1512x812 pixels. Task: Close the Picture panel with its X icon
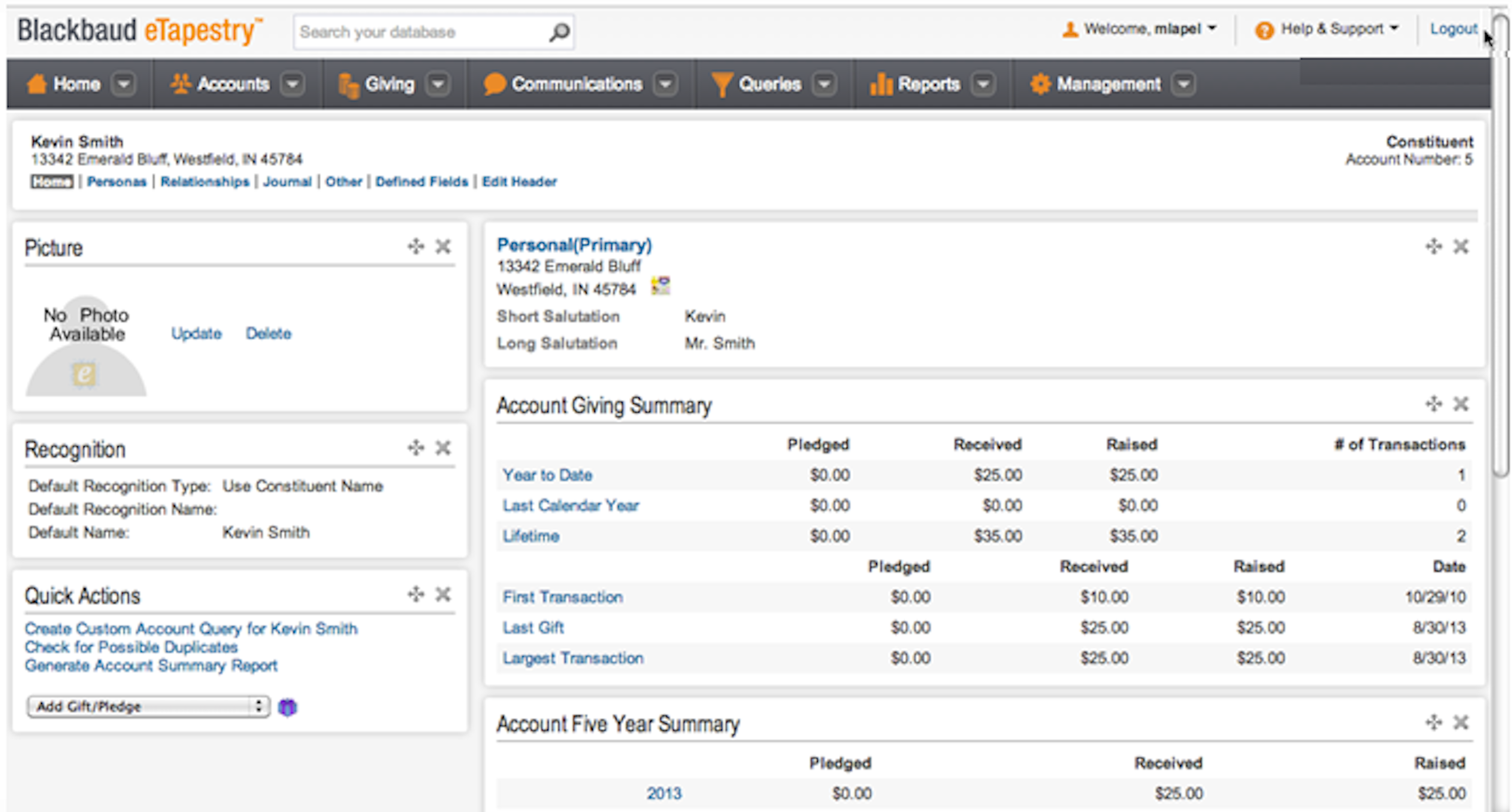click(442, 246)
